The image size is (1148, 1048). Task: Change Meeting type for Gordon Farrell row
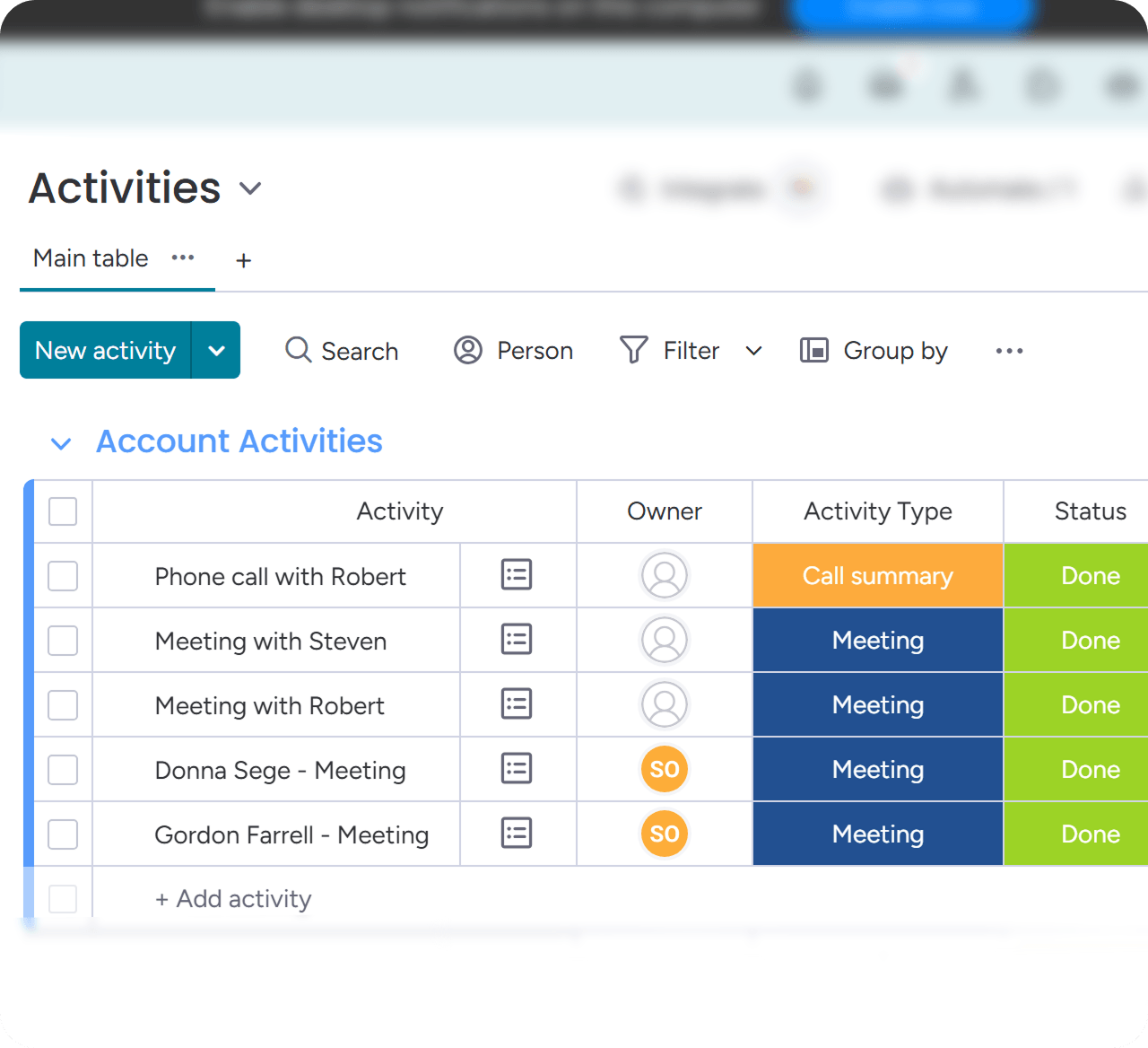click(x=878, y=834)
